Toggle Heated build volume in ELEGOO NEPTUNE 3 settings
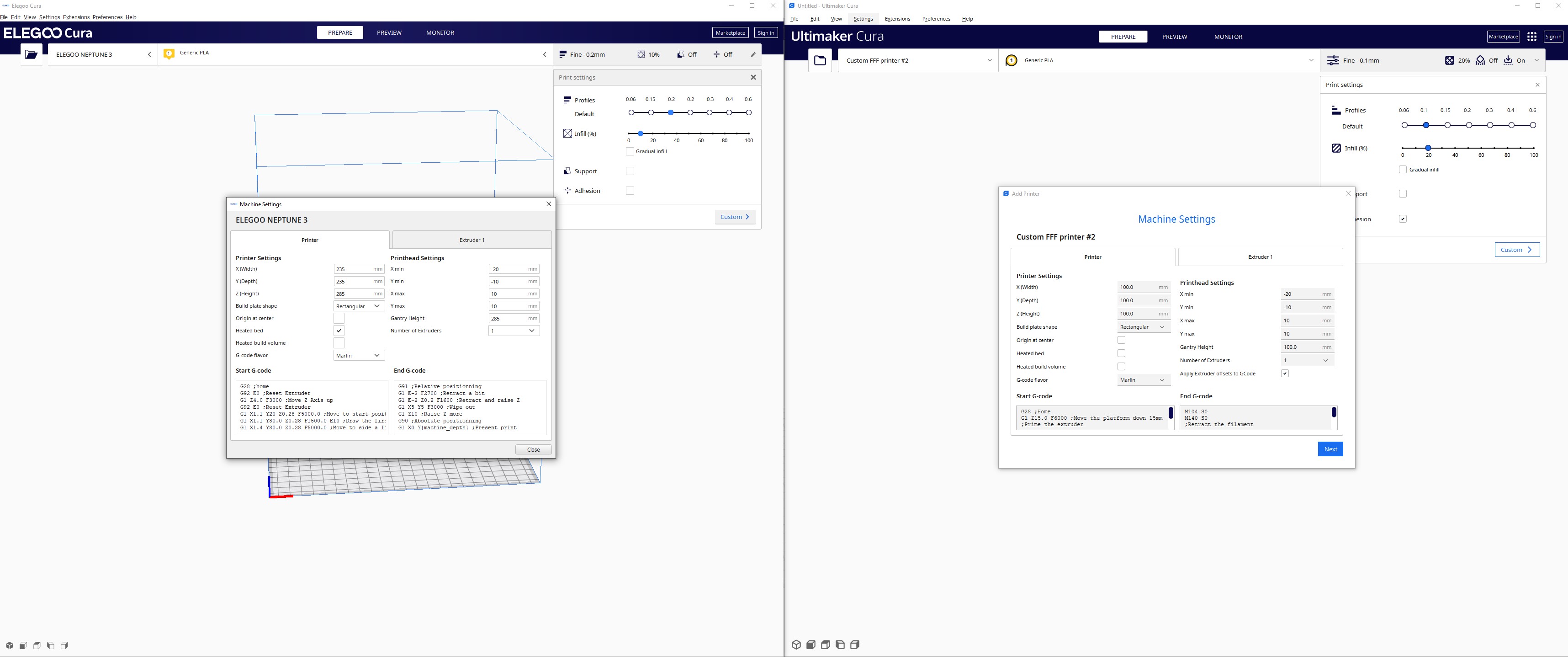Screen dimensions: 1568x657 click(339, 343)
